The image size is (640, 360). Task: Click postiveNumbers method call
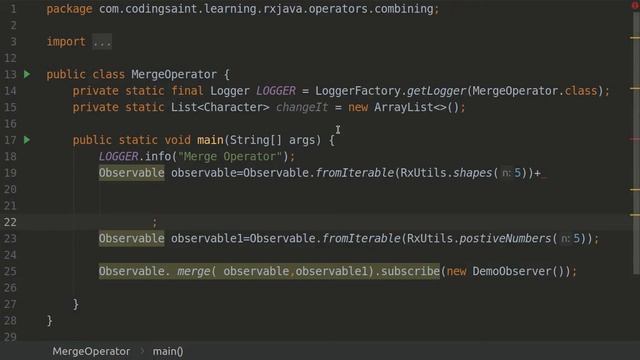[x=505, y=238]
